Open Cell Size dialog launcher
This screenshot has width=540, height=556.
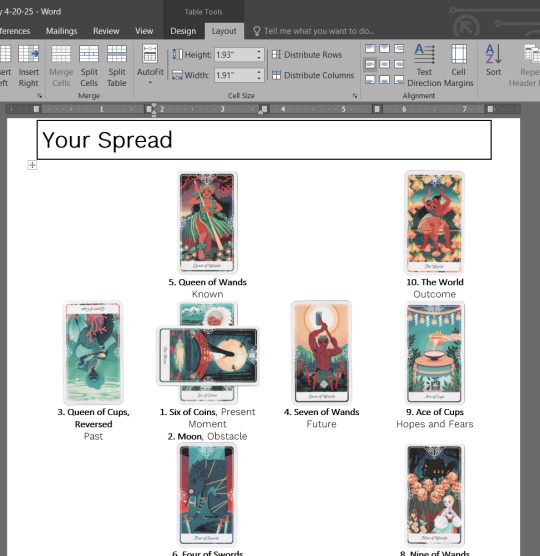[x=355, y=96]
